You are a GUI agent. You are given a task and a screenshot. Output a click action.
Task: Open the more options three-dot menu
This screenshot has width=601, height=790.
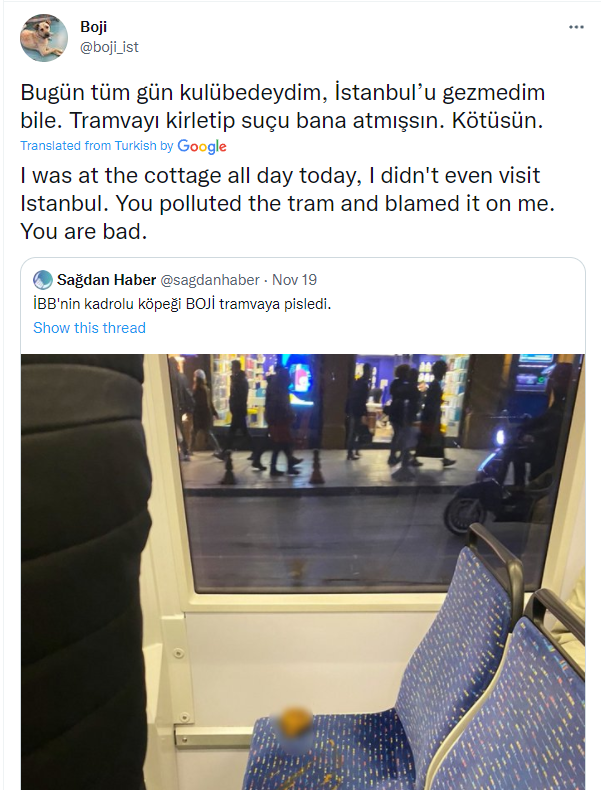pyautogui.click(x=575, y=27)
